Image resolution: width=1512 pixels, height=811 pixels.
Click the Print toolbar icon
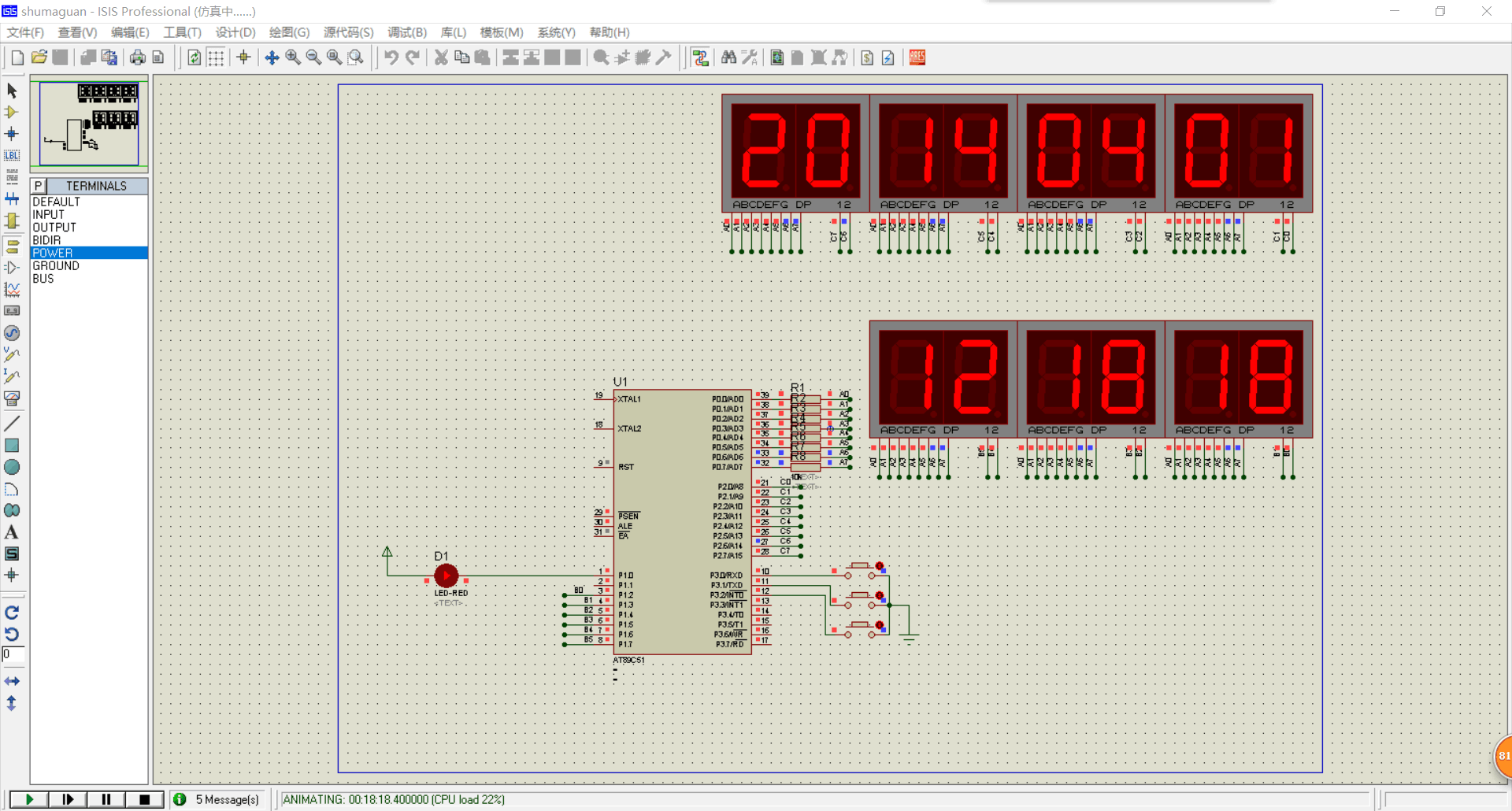(138, 57)
